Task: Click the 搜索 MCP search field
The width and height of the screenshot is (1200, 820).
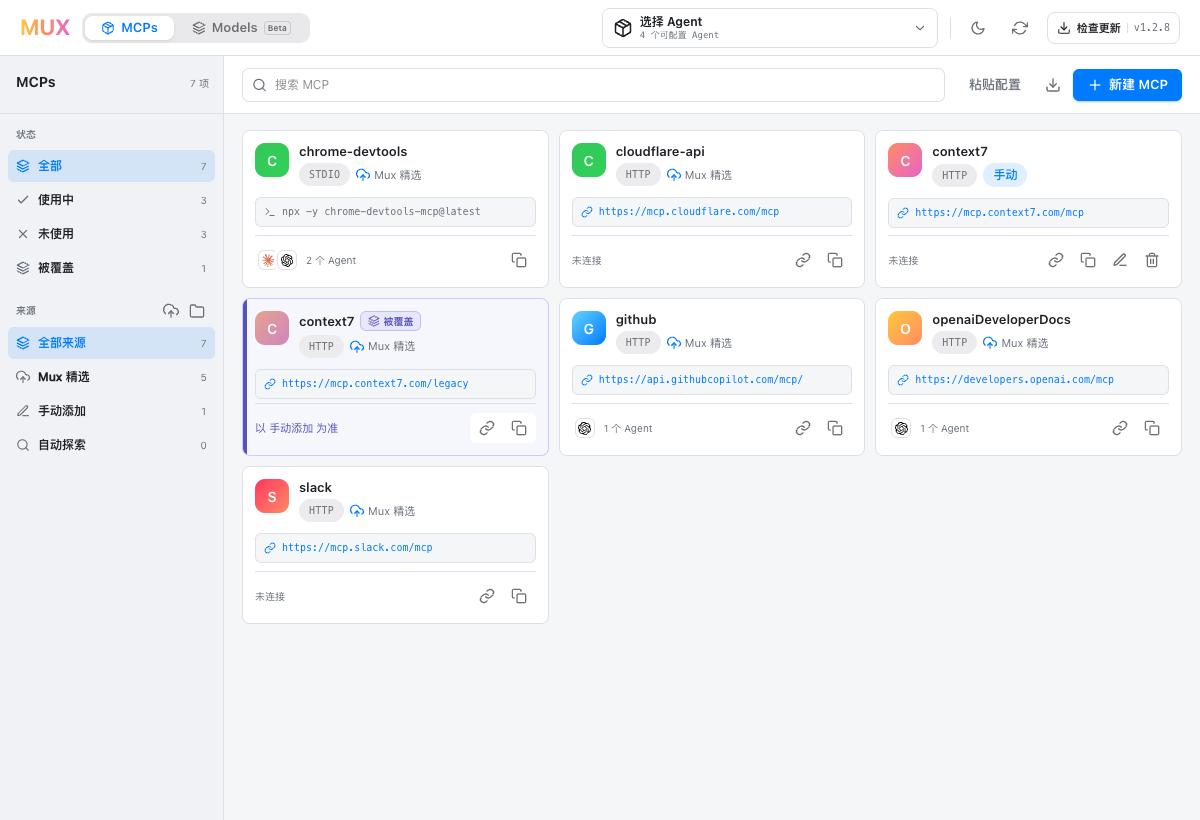Action: pos(593,85)
